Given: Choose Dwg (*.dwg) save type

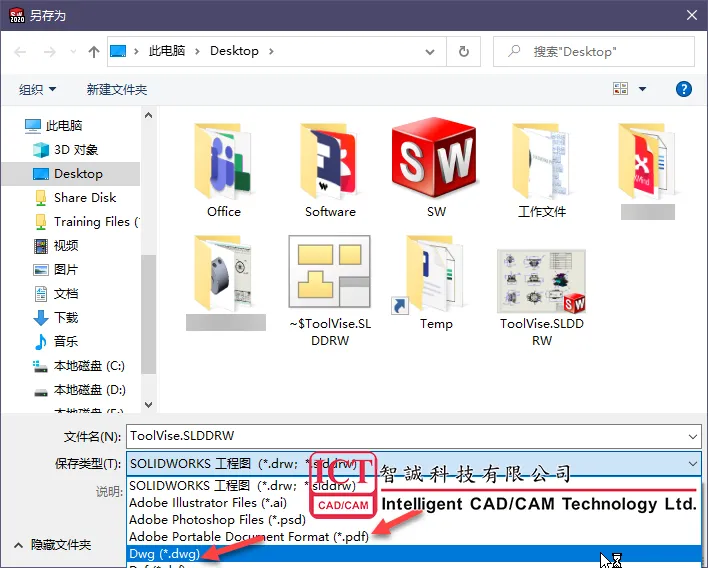Looking at the screenshot, I should (414, 554).
